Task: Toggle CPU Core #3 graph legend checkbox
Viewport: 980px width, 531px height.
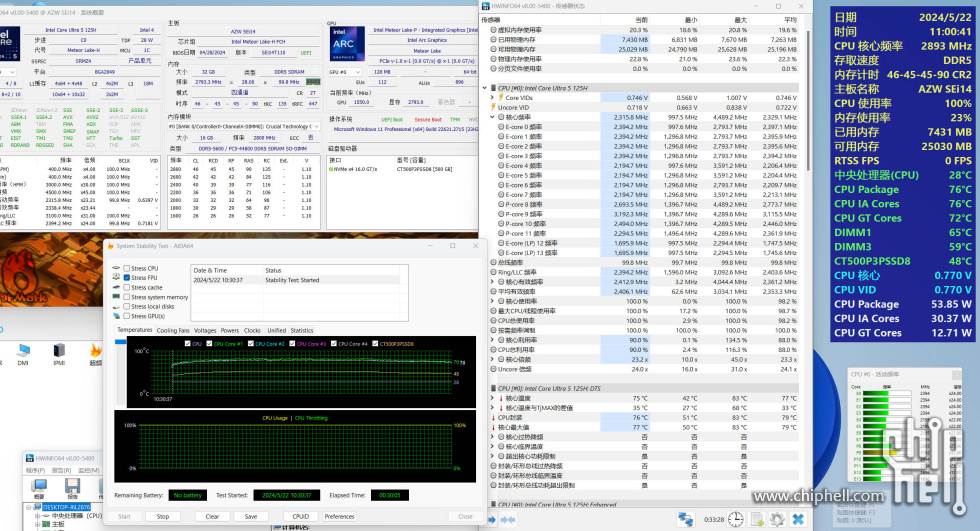Action: coord(292,344)
